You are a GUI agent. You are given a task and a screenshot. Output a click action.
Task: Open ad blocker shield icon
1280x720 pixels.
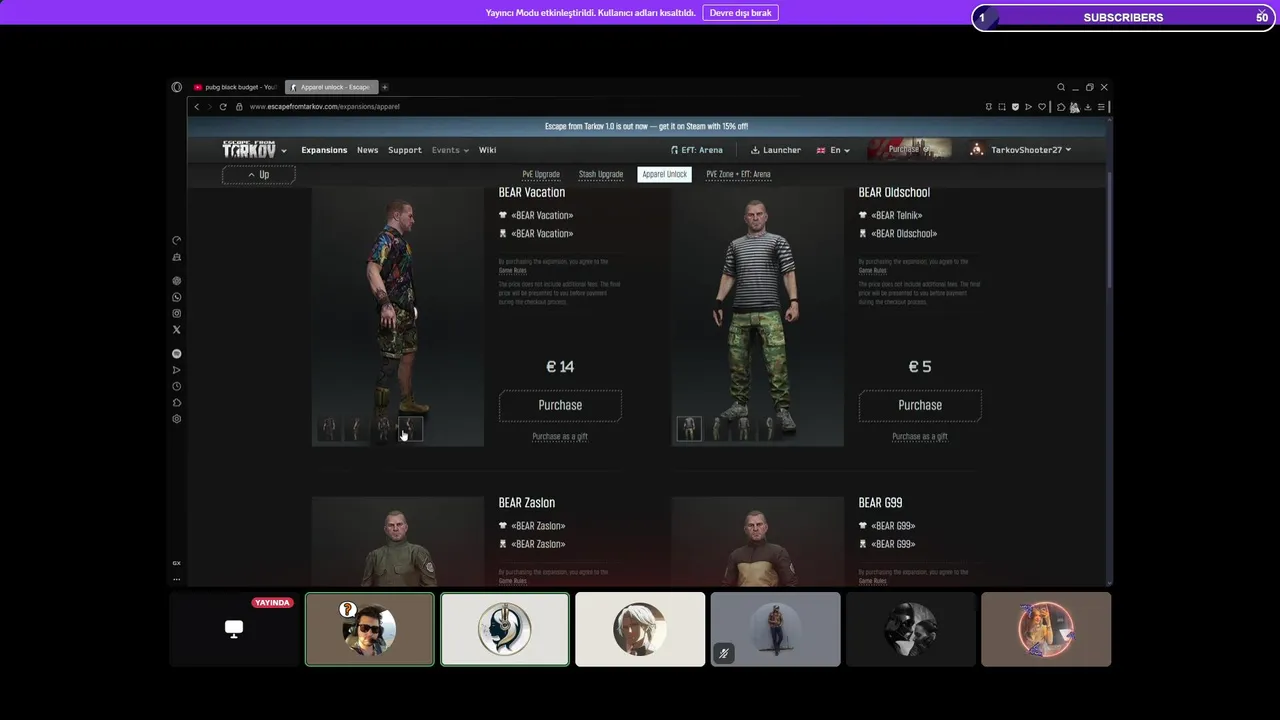pyautogui.click(x=1015, y=107)
